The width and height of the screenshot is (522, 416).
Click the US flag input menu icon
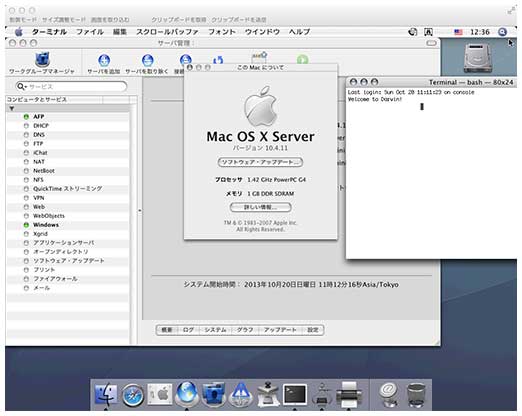[458, 32]
